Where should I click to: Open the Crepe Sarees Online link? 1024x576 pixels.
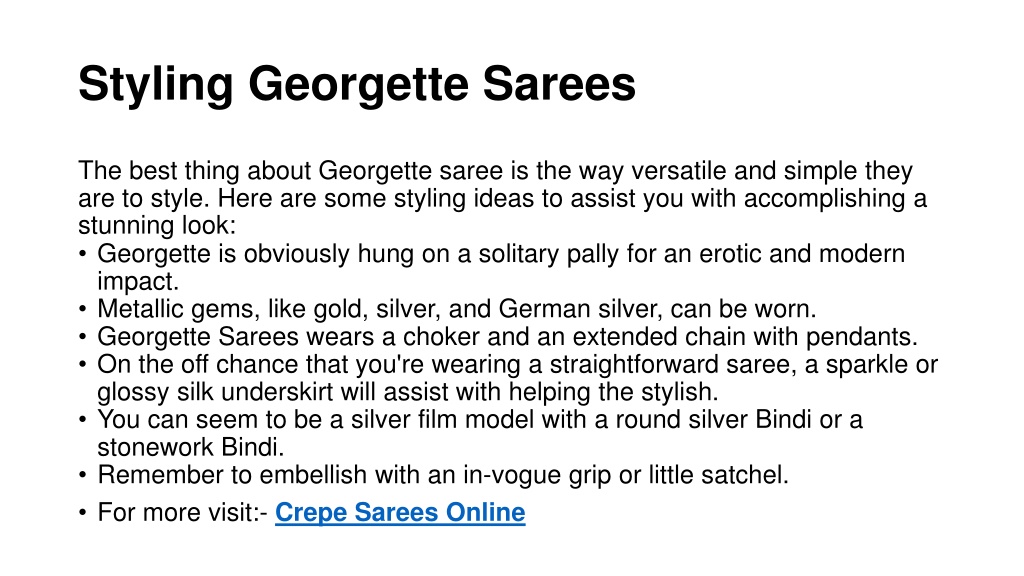click(400, 512)
